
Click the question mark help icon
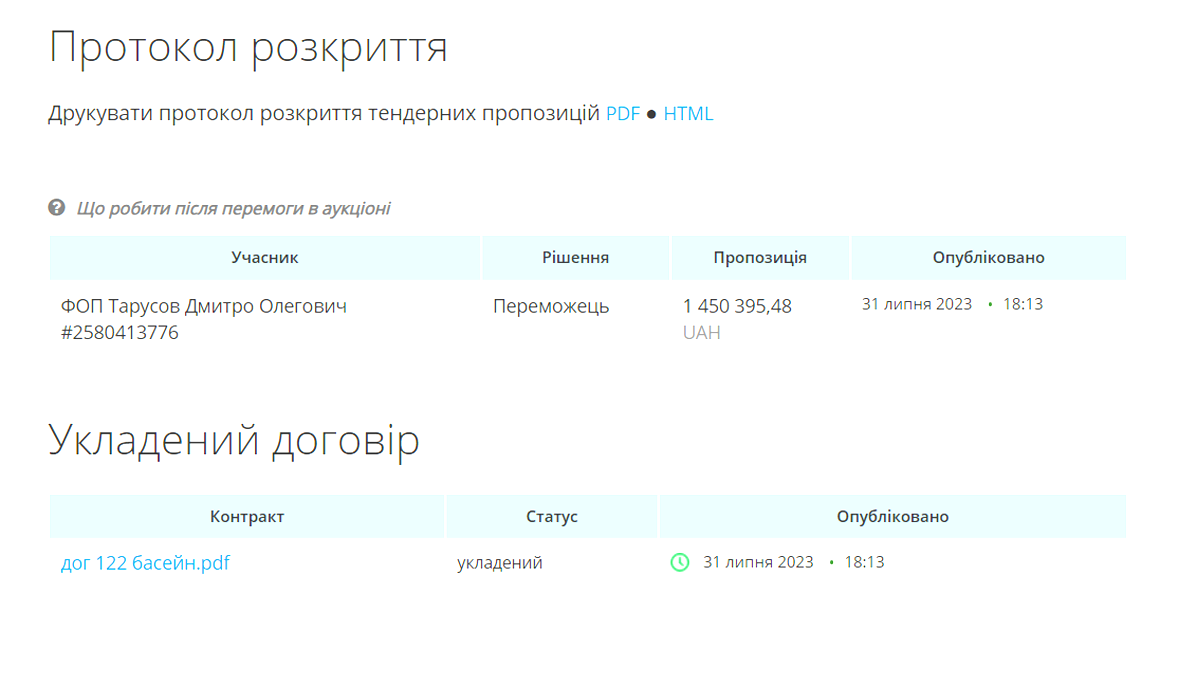click(x=55, y=208)
